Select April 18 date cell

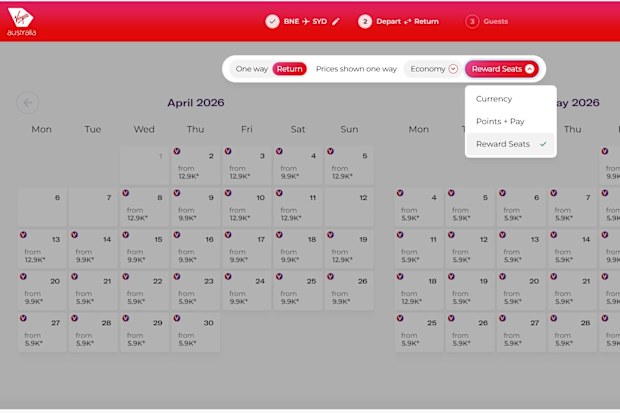298,249
